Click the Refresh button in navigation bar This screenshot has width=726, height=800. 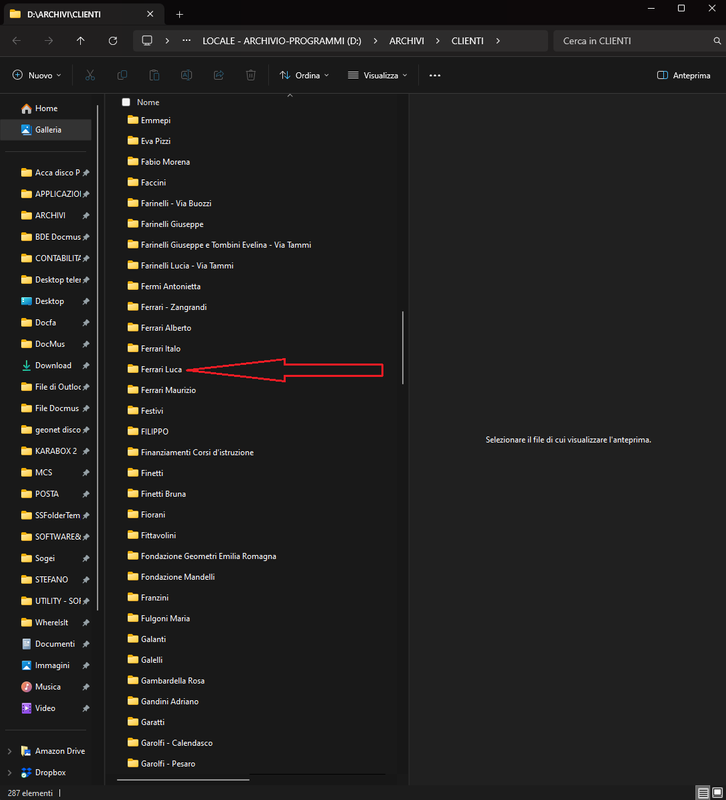[x=113, y=41]
